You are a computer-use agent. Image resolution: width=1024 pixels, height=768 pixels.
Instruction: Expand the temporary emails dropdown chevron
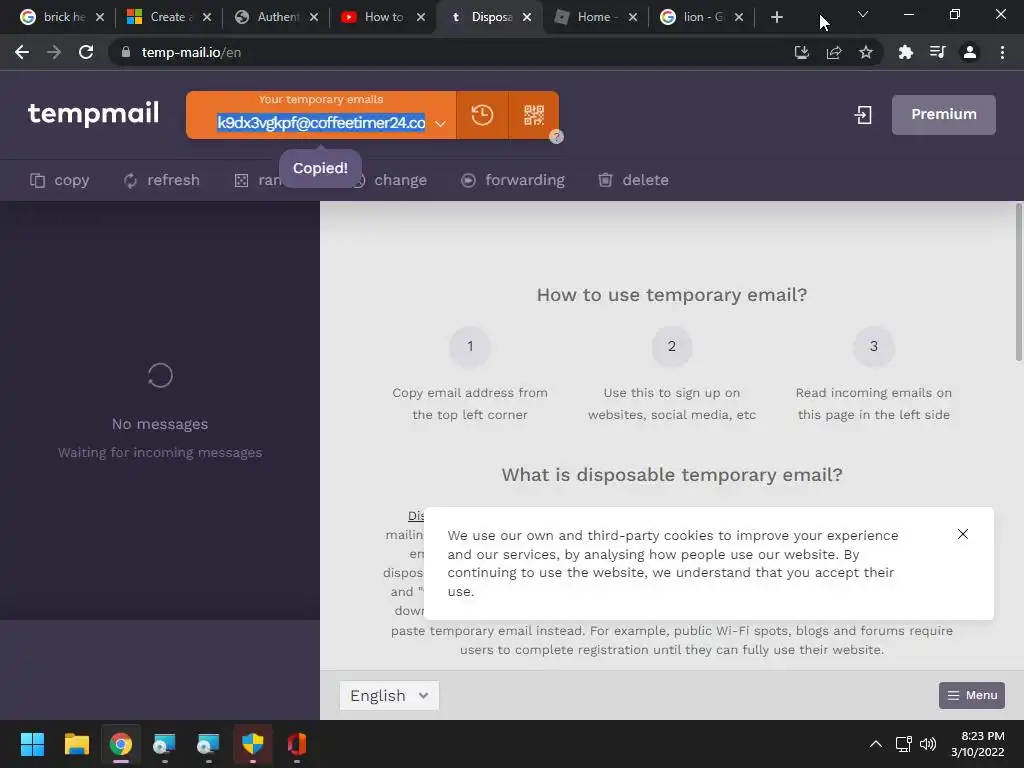click(x=441, y=123)
